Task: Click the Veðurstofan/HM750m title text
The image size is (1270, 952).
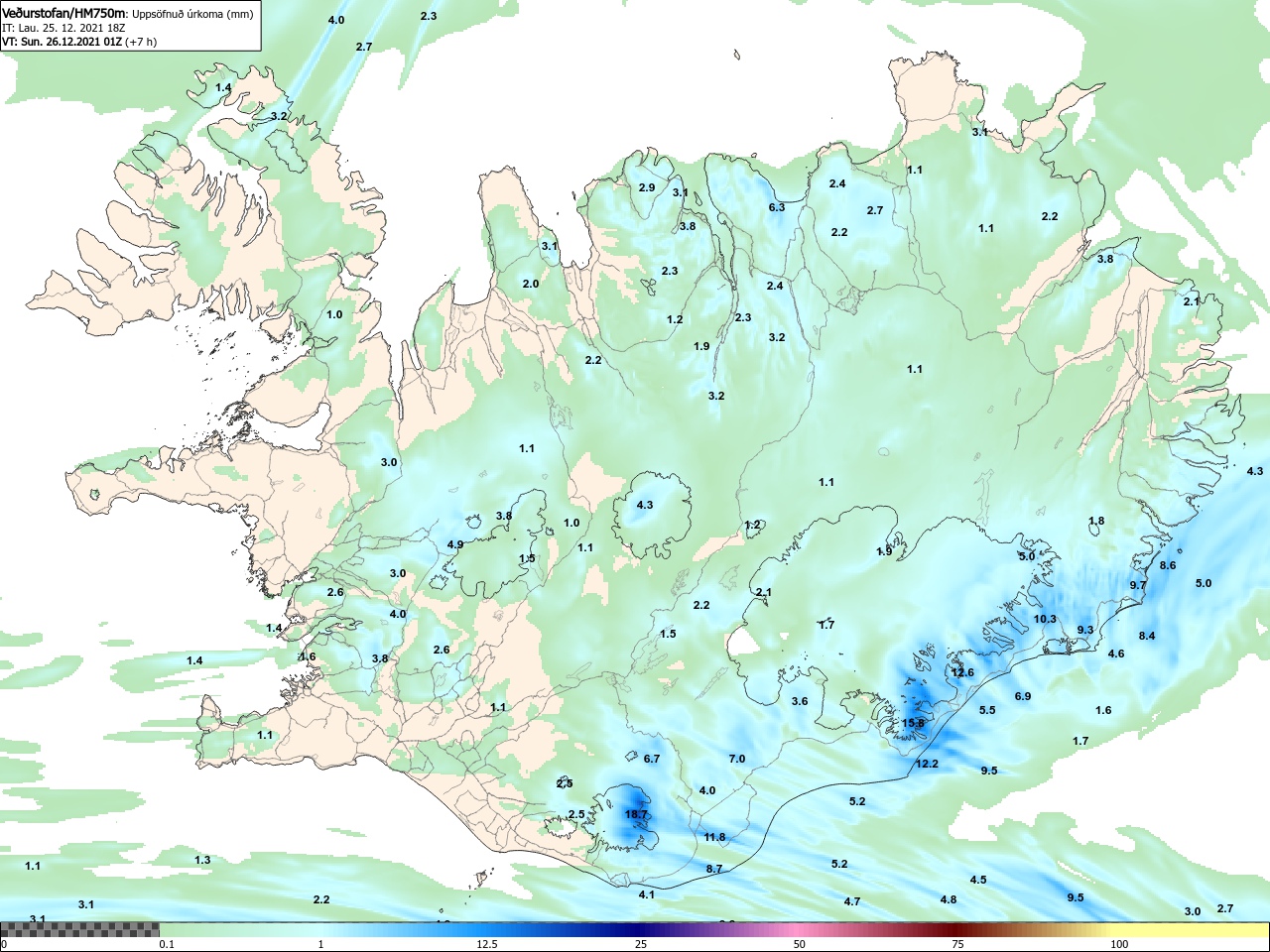Action: [64, 14]
